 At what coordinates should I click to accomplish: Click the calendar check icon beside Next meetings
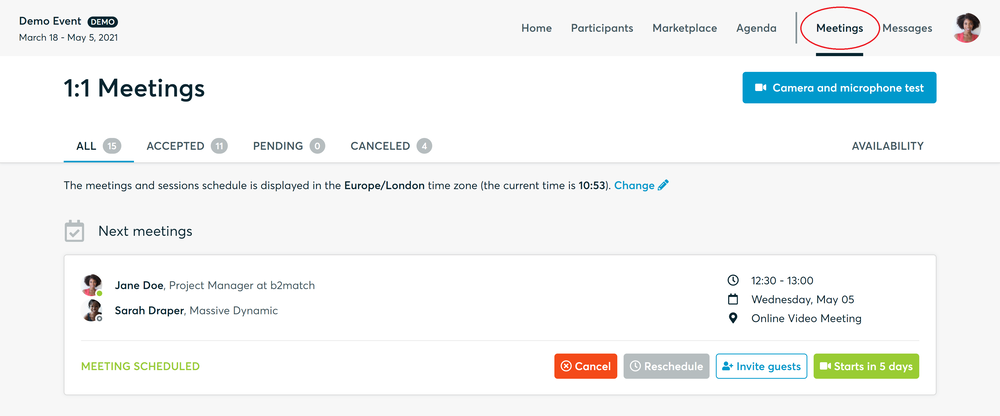74,231
